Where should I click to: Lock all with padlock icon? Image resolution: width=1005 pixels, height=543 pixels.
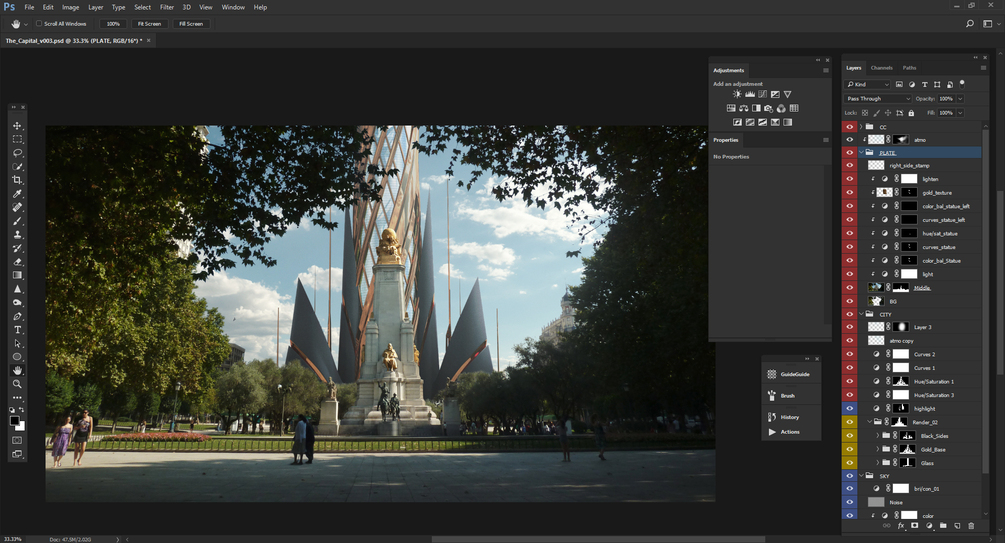(911, 113)
